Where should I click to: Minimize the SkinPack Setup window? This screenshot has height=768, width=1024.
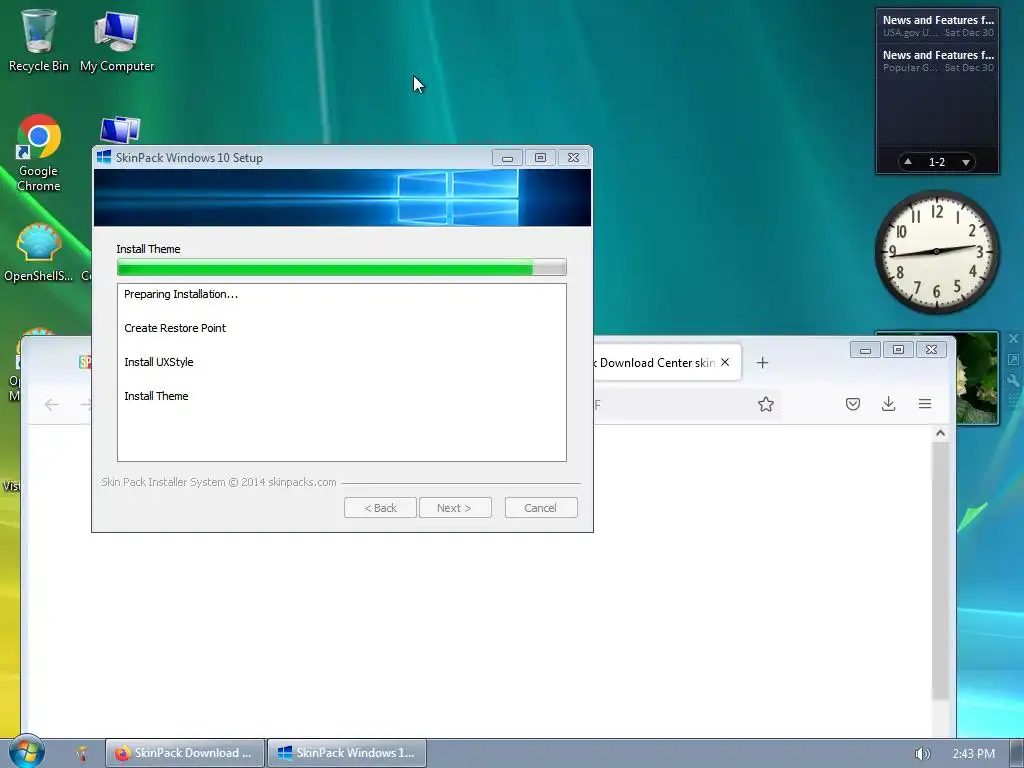point(507,157)
